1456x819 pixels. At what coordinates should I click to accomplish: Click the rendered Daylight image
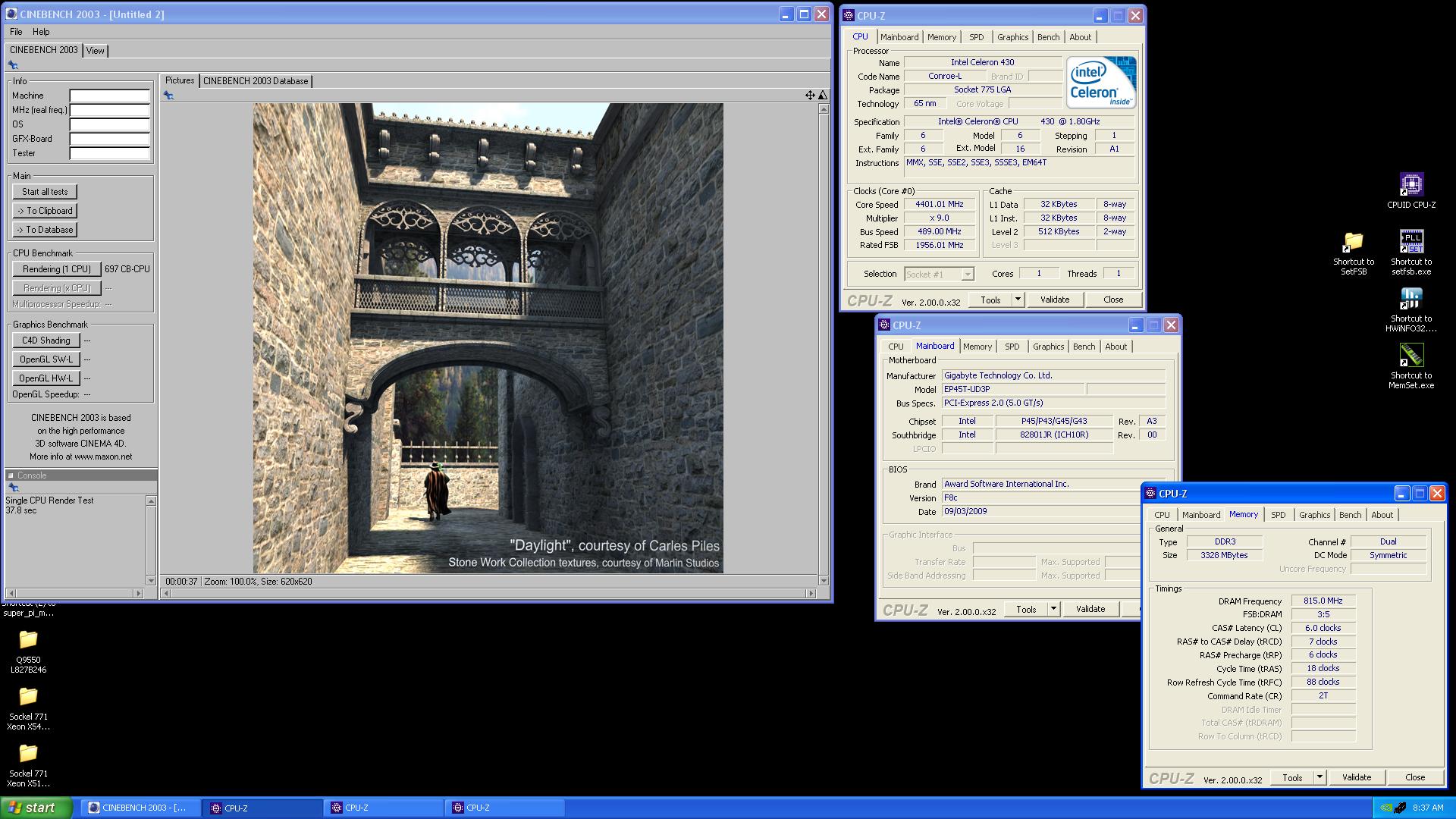click(x=488, y=338)
